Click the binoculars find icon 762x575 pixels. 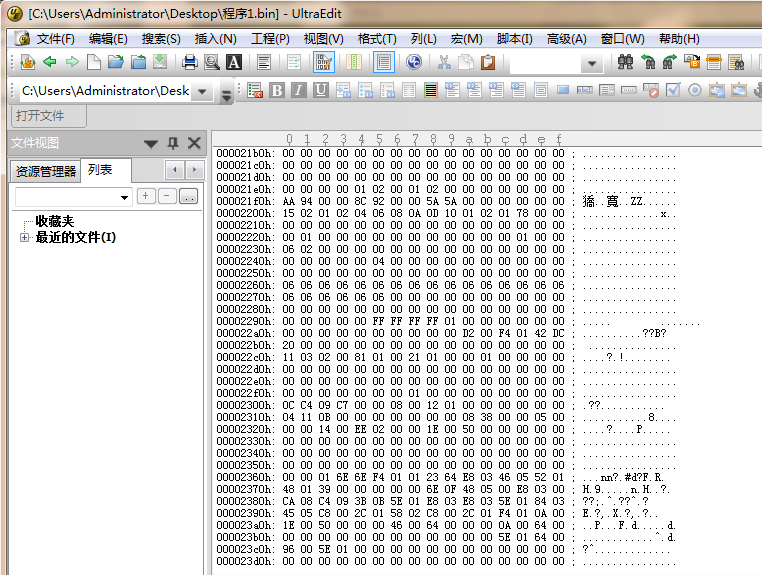tap(625, 62)
